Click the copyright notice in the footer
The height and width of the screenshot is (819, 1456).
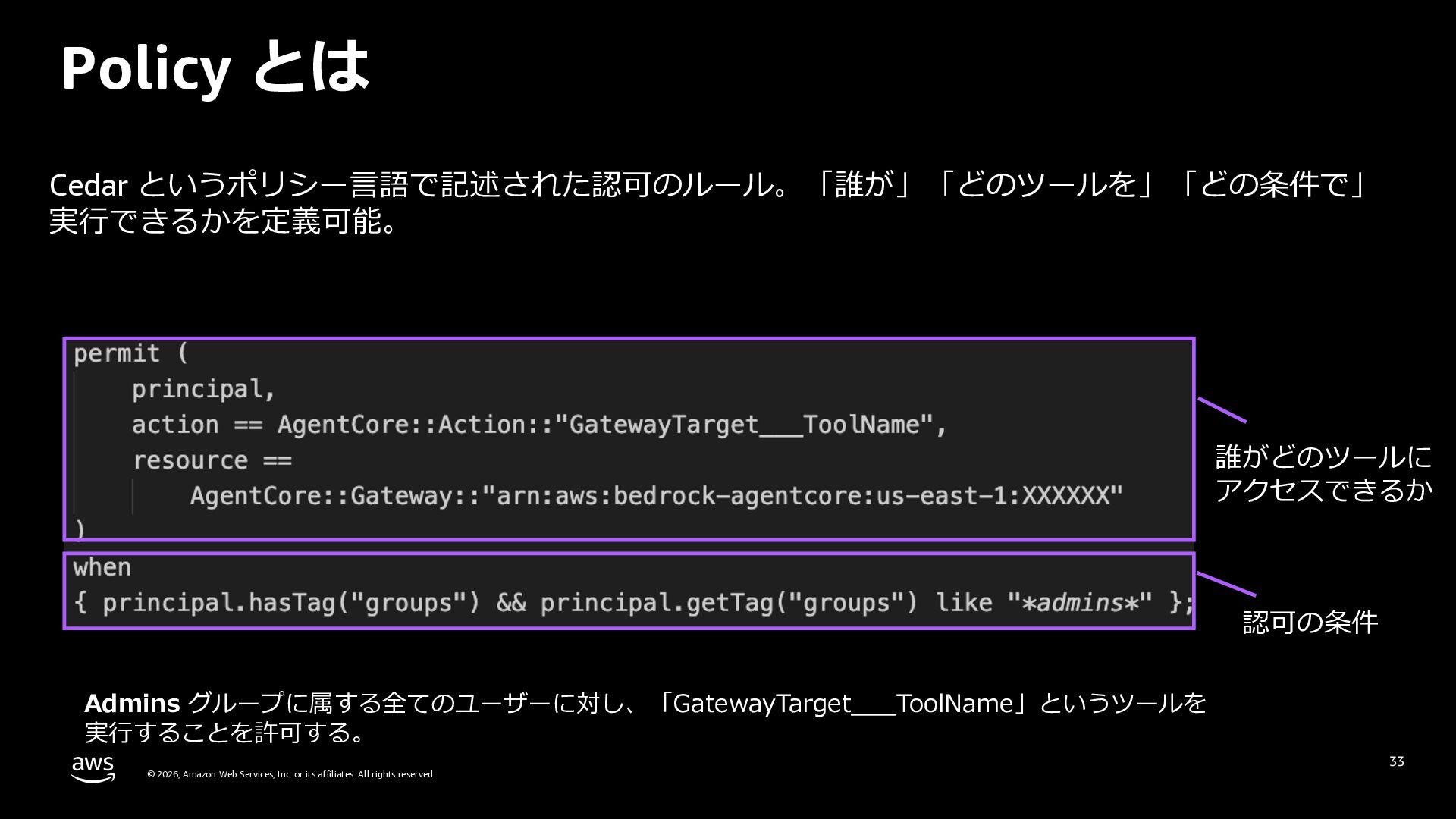290,774
